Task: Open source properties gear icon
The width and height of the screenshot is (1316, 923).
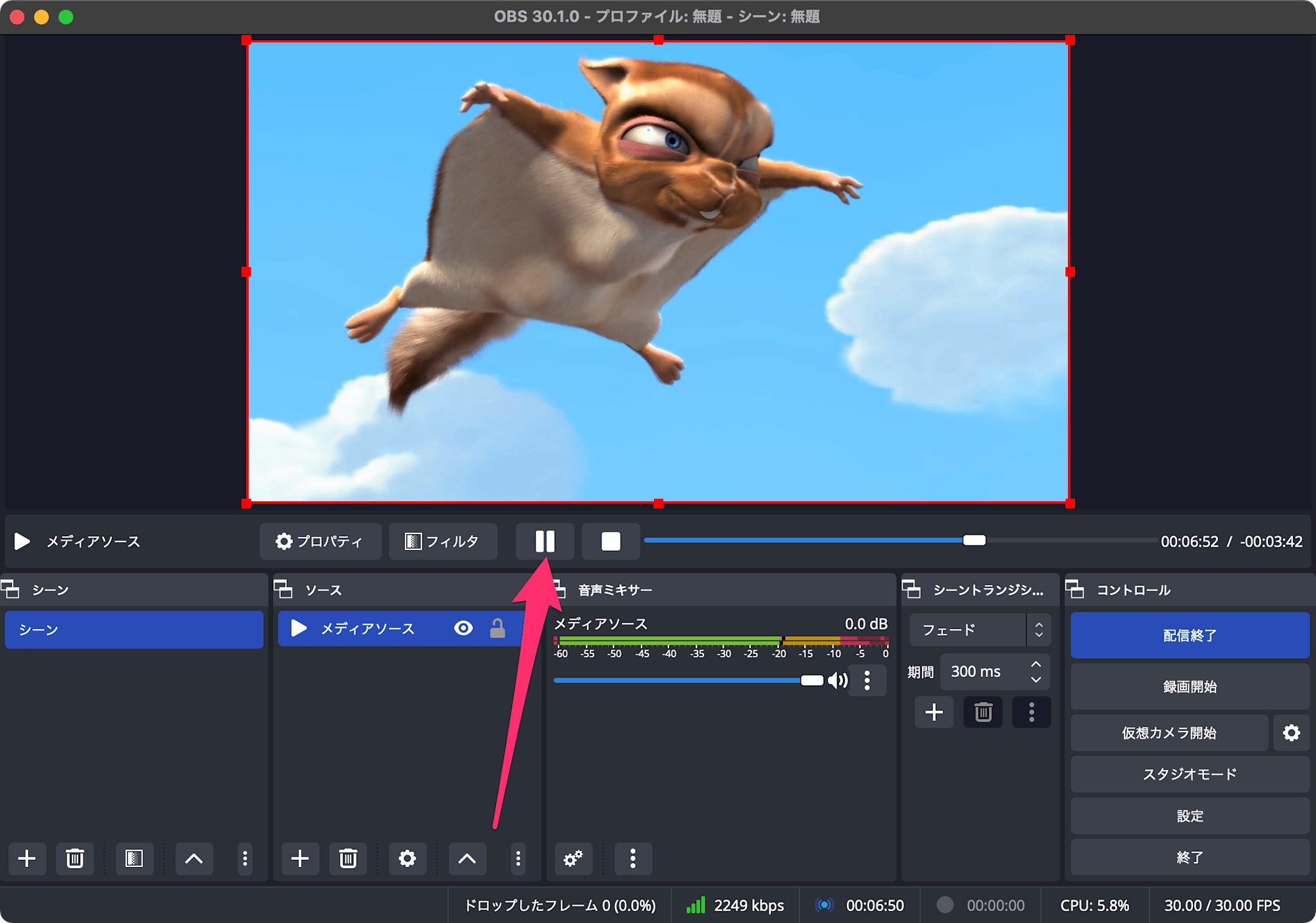Action: pos(407,859)
